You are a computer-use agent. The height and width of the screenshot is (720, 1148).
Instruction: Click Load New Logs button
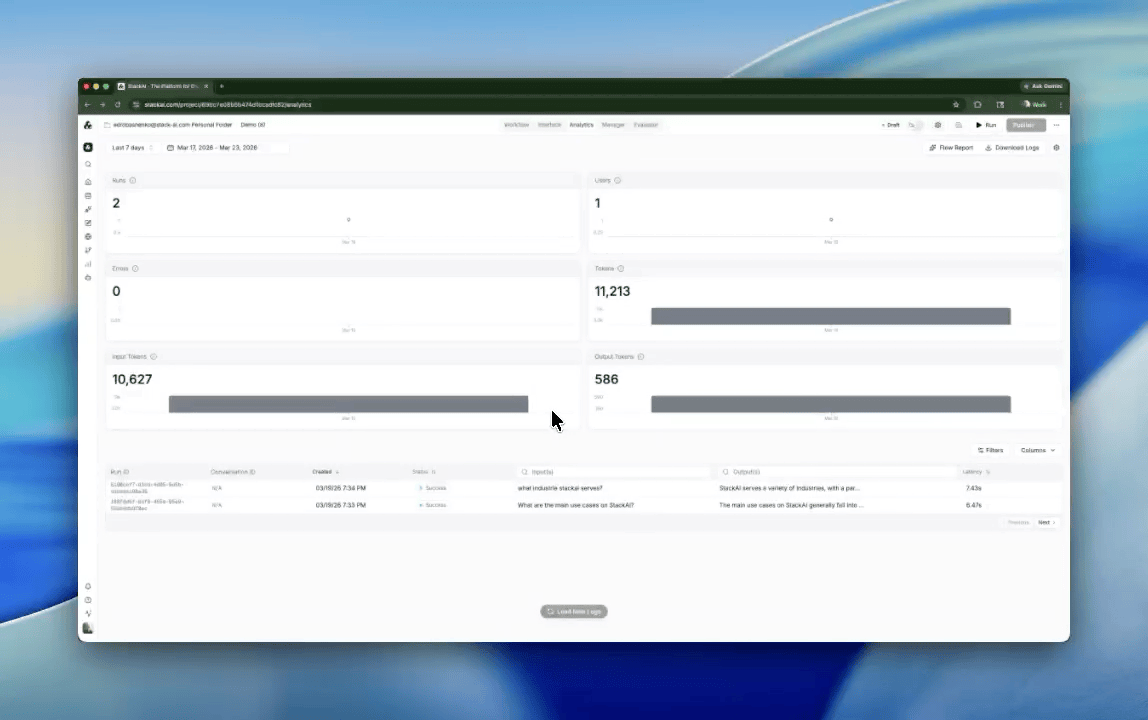[x=574, y=612]
